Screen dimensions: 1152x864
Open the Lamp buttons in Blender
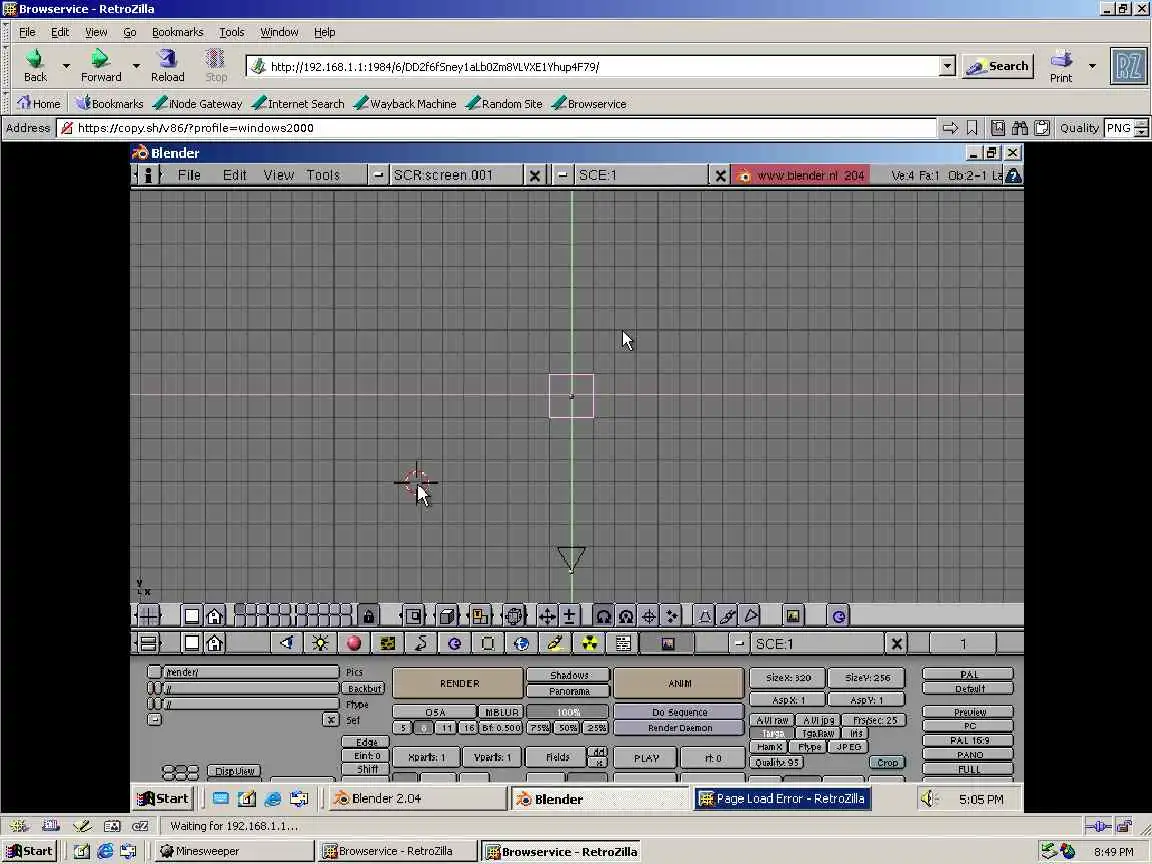[x=320, y=644]
